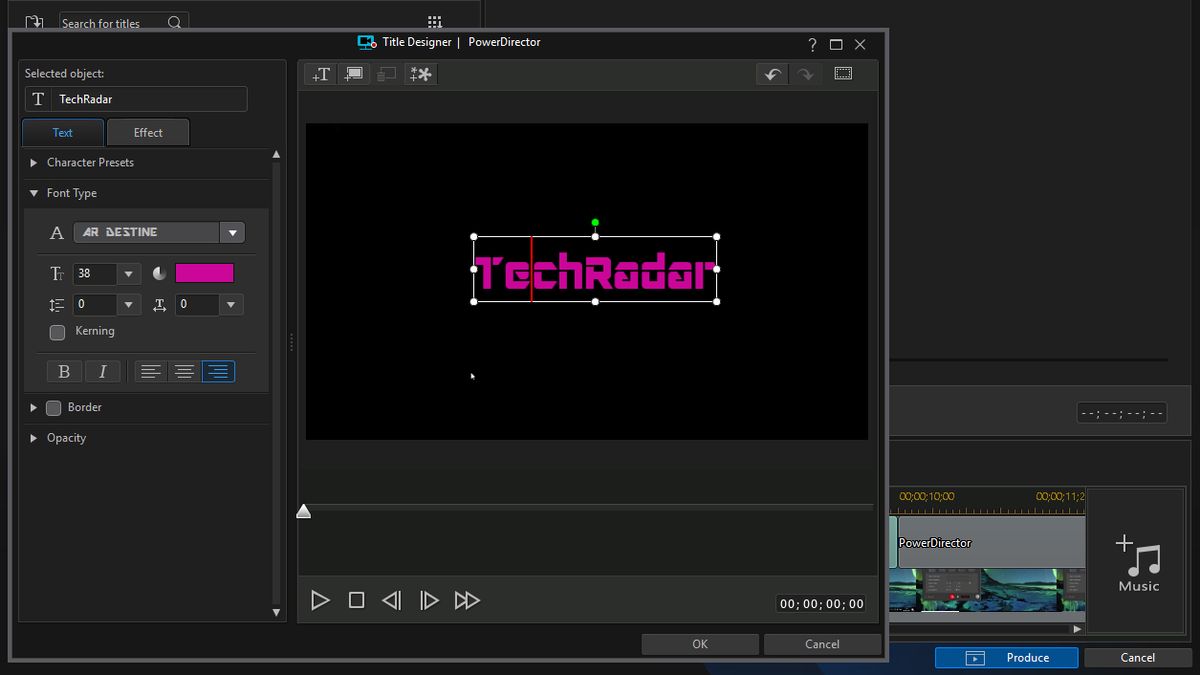Screen dimensions: 1200x675
Task: Click the Produce button on the timeline
Action: (1005, 657)
